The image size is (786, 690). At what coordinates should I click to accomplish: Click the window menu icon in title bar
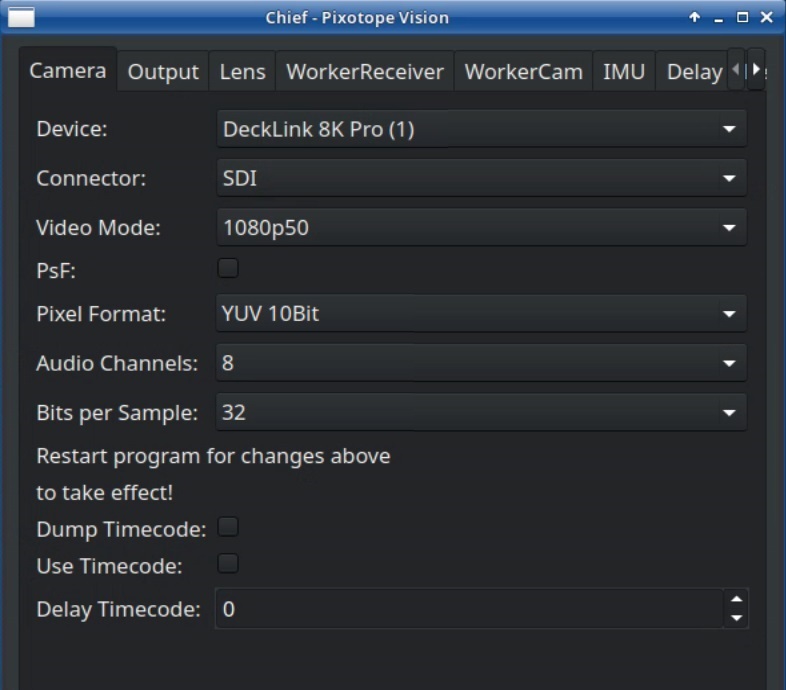click(21, 17)
